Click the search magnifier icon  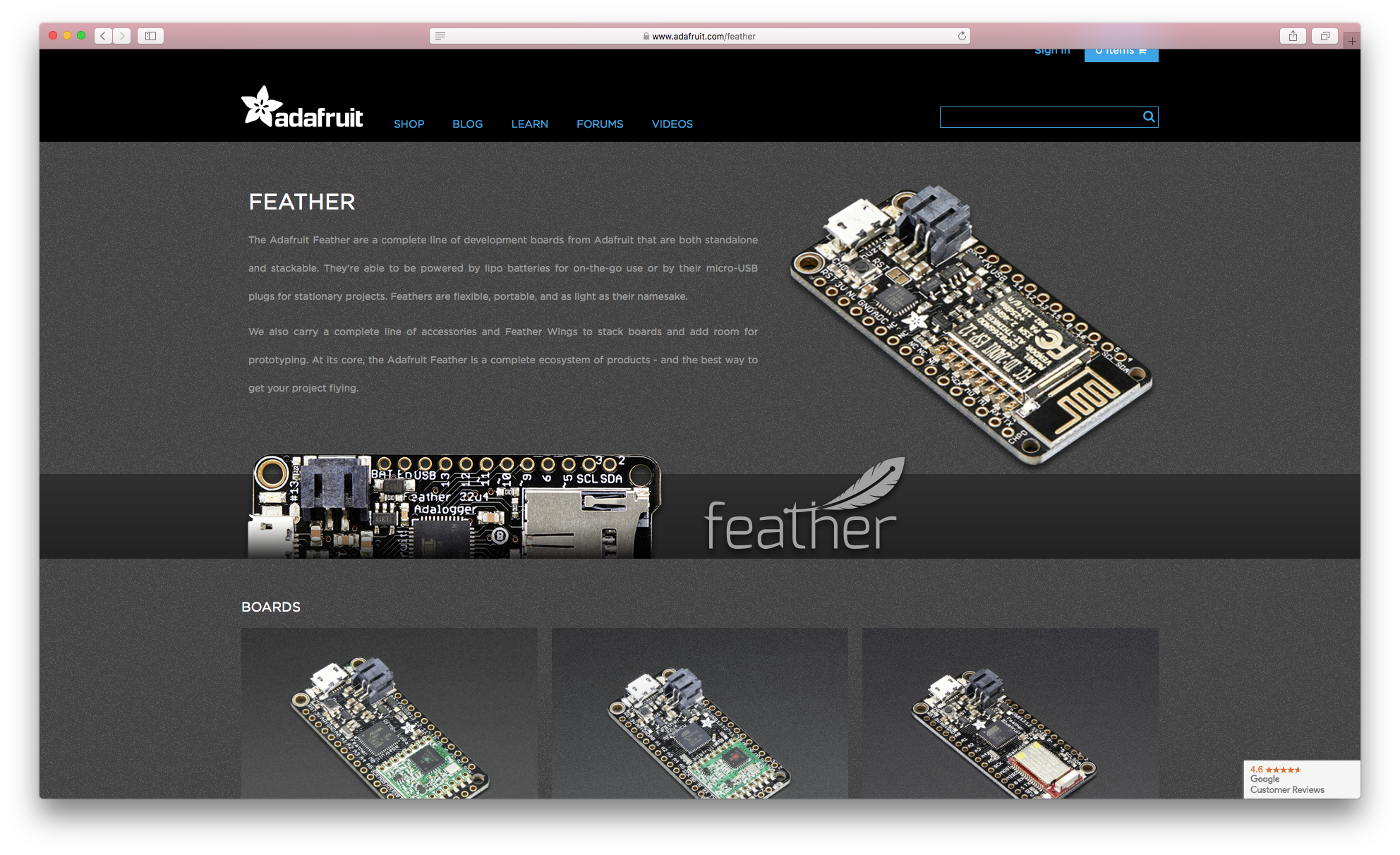pyautogui.click(x=1148, y=116)
